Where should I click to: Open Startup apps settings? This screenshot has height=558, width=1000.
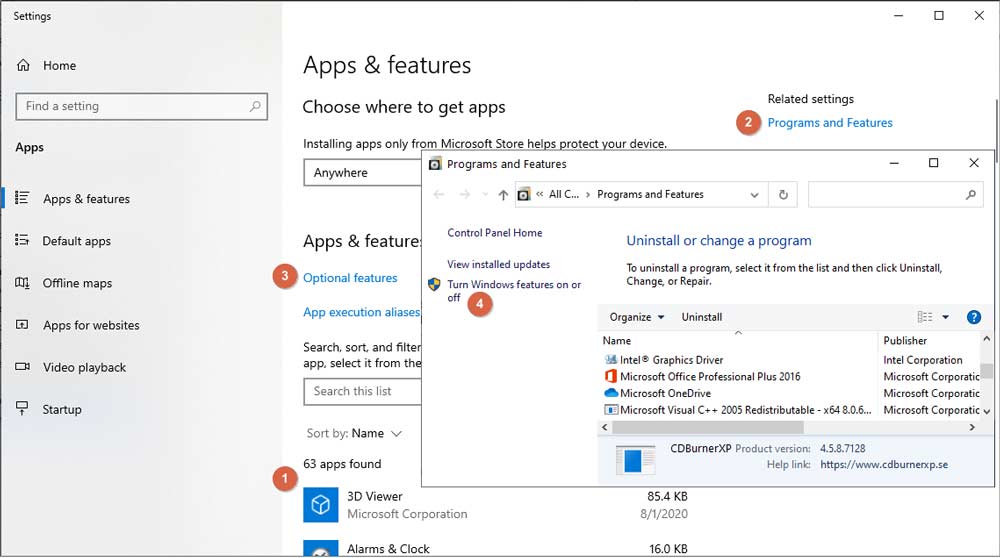61,409
